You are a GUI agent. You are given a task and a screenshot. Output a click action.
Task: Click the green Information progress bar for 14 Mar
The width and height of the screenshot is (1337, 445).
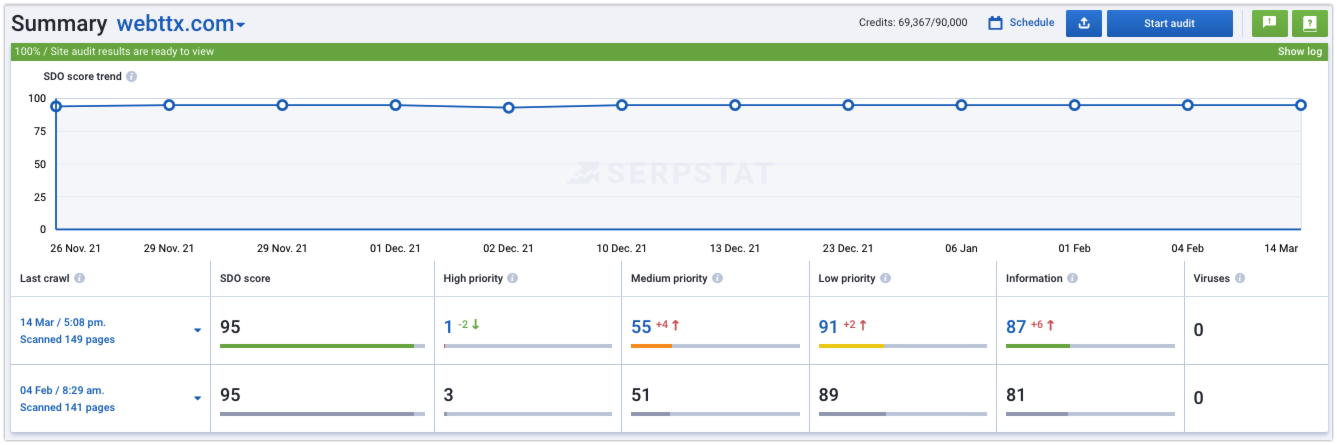click(1038, 346)
